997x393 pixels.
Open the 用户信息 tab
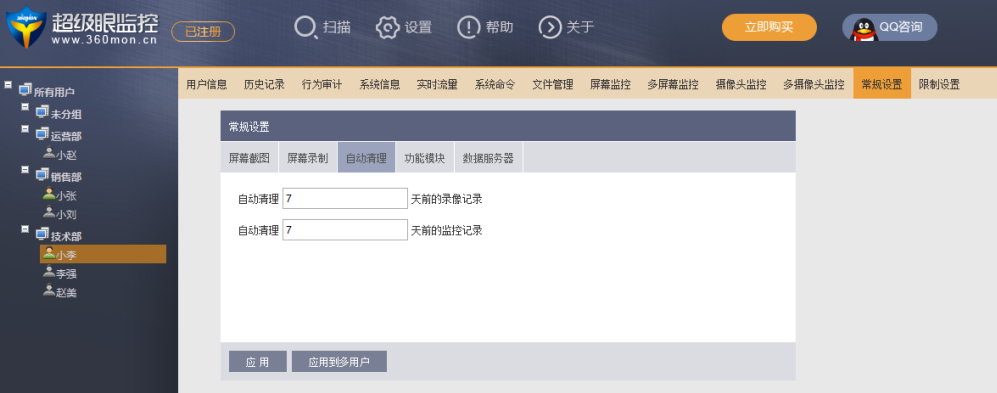point(207,84)
